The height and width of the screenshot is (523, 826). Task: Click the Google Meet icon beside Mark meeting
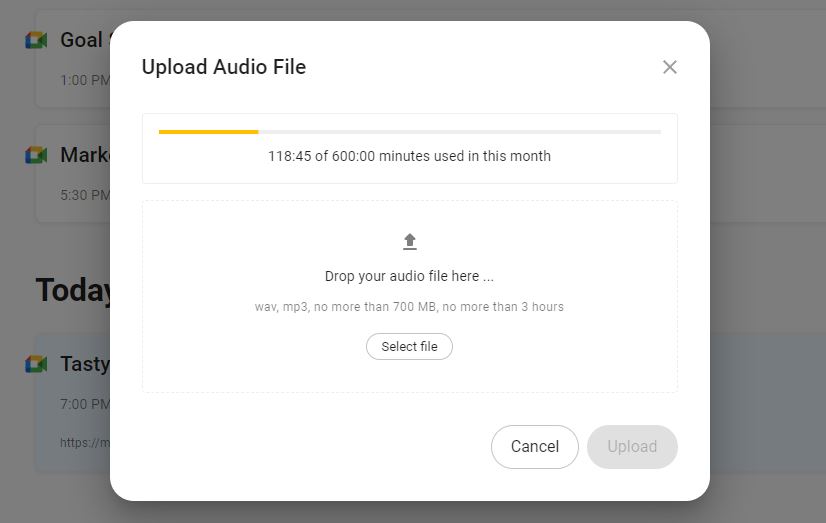[x=36, y=155]
